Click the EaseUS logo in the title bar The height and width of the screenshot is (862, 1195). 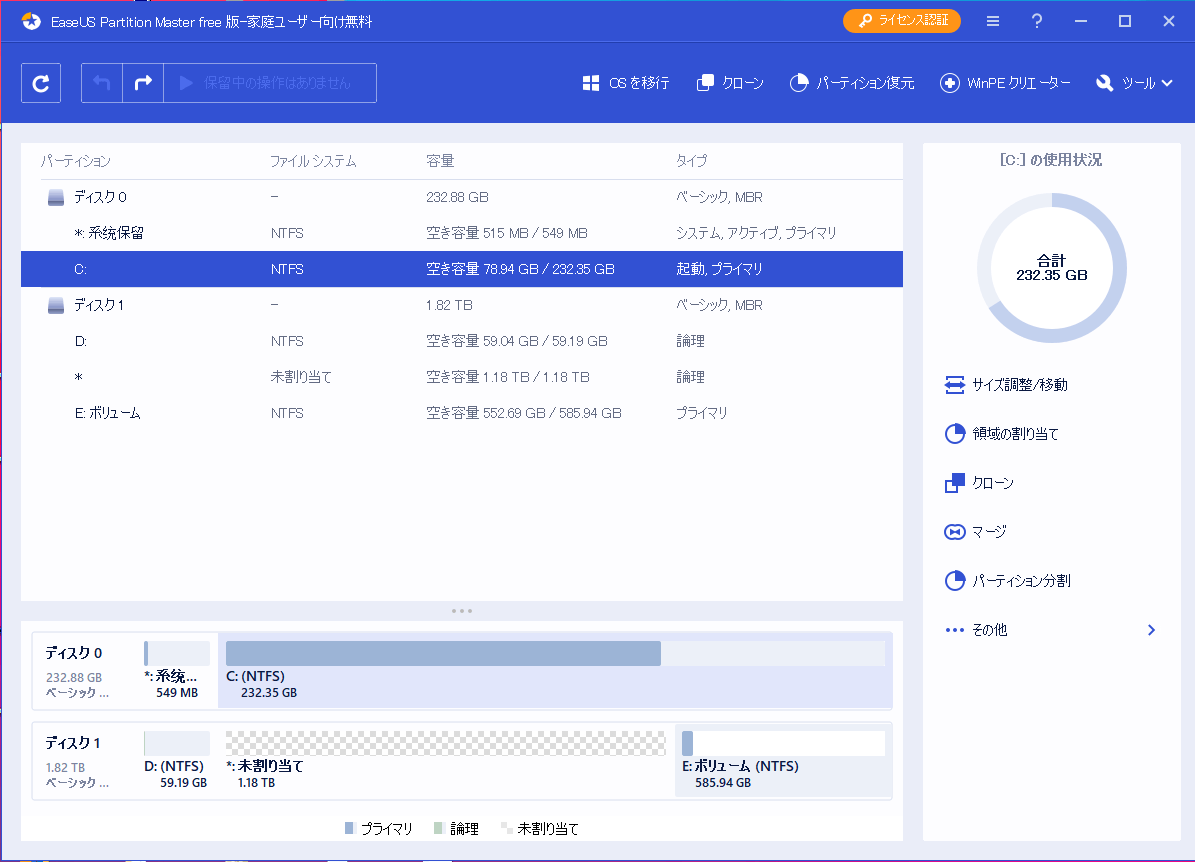(31, 21)
